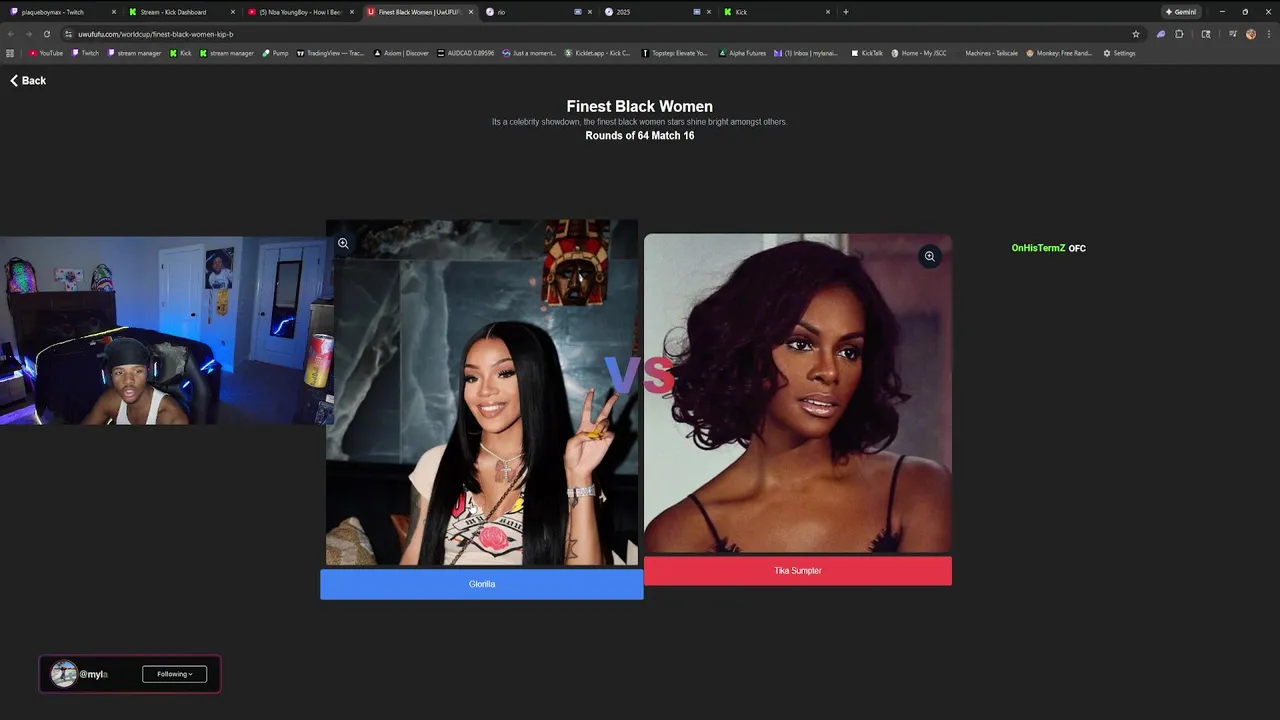
Task: Open a new browser tab
Action: 846,12
